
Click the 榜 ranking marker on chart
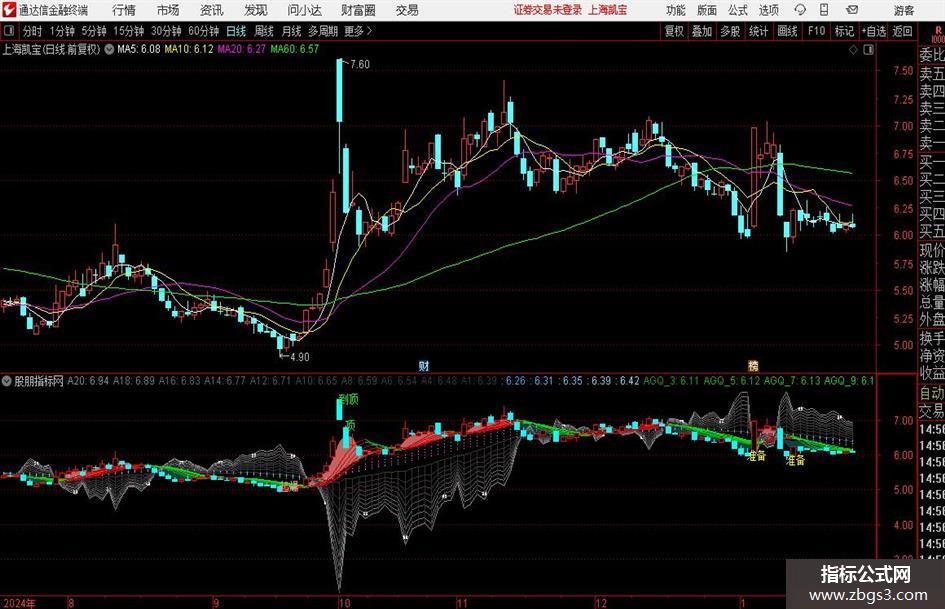click(x=753, y=365)
